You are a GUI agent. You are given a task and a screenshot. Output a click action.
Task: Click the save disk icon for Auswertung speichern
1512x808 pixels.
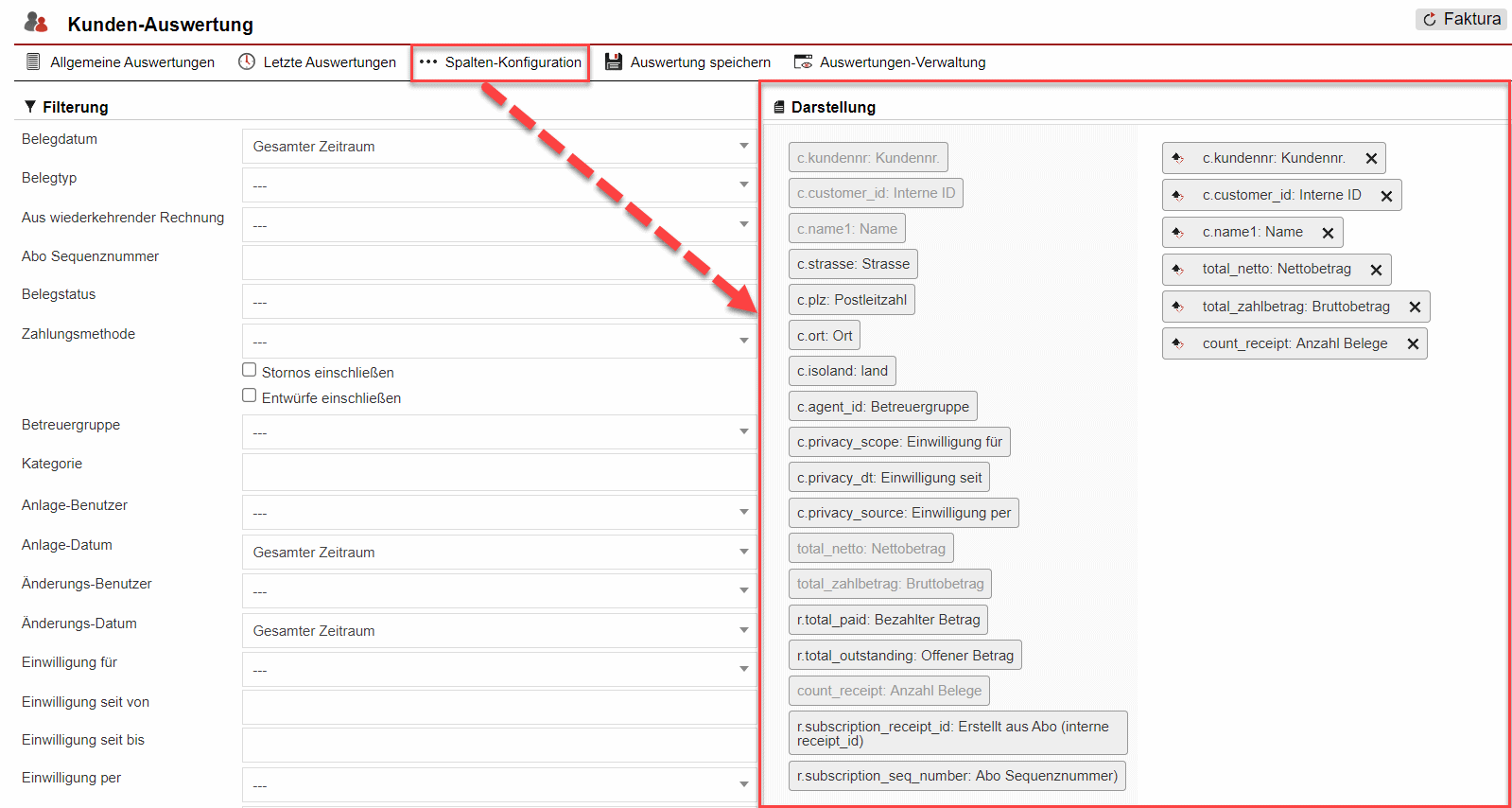[x=614, y=62]
